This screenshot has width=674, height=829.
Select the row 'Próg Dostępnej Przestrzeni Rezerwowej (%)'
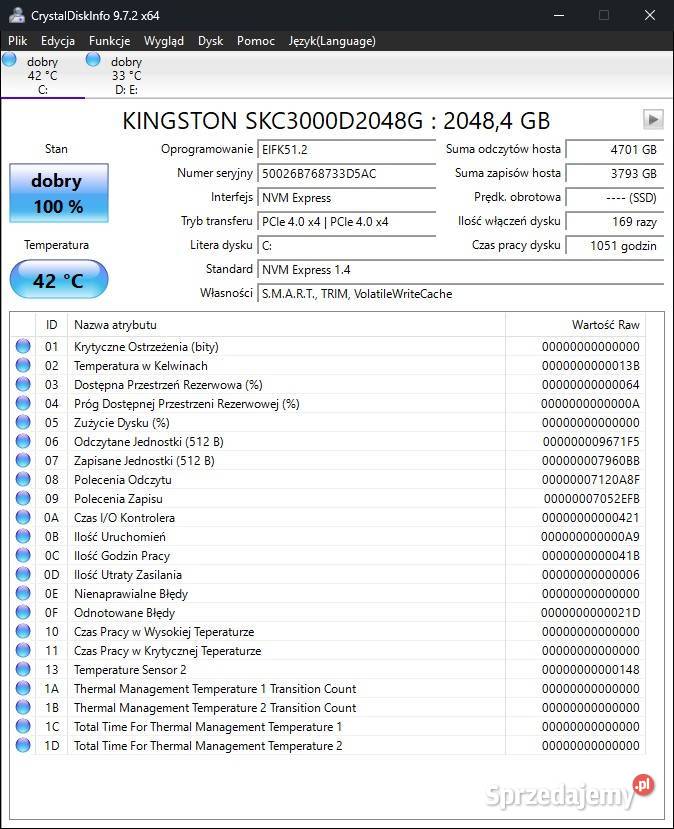click(x=328, y=403)
